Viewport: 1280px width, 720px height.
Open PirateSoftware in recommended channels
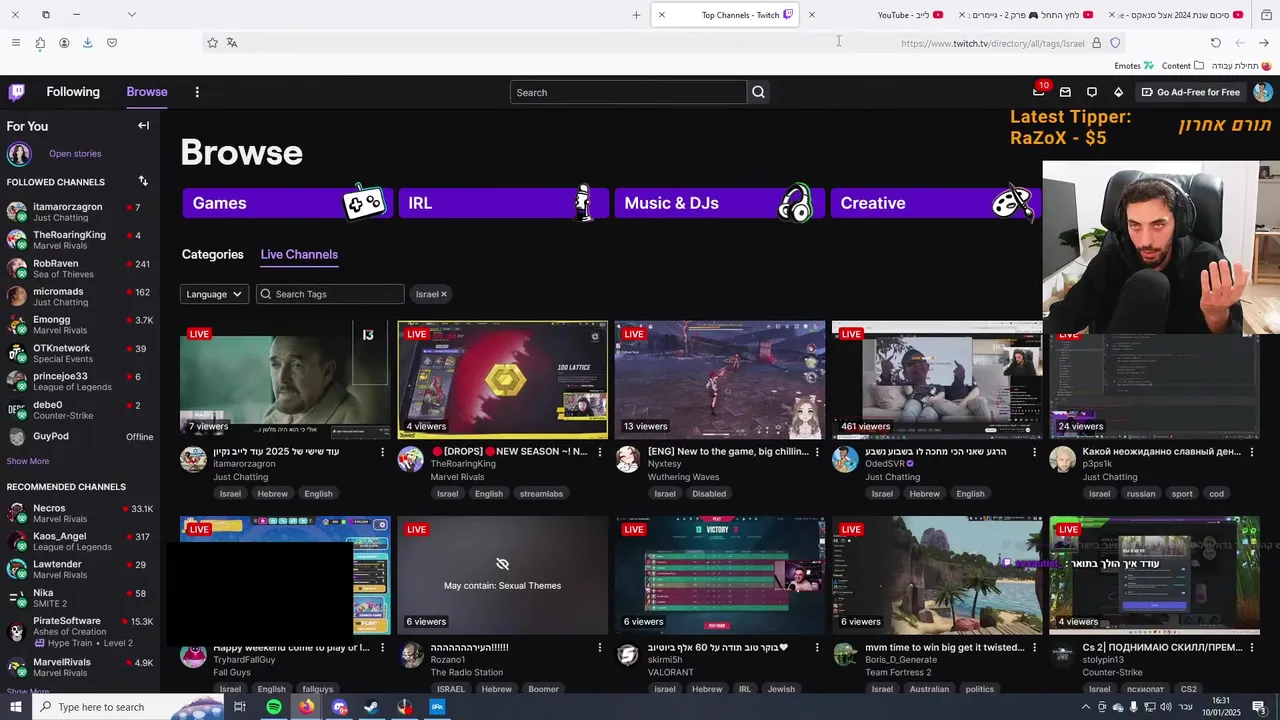point(80,631)
